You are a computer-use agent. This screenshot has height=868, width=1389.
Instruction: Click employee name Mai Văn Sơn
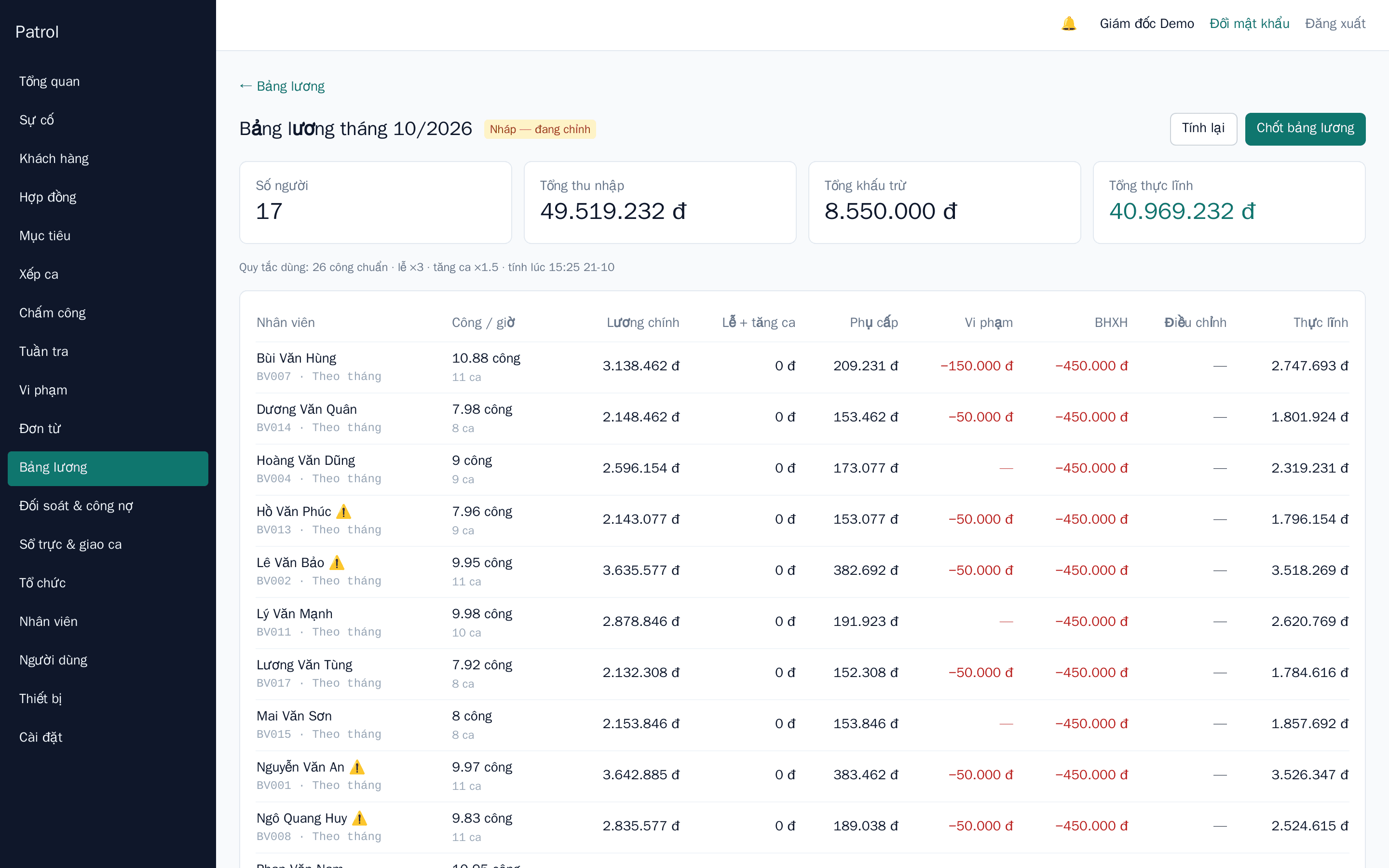click(294, 716)
